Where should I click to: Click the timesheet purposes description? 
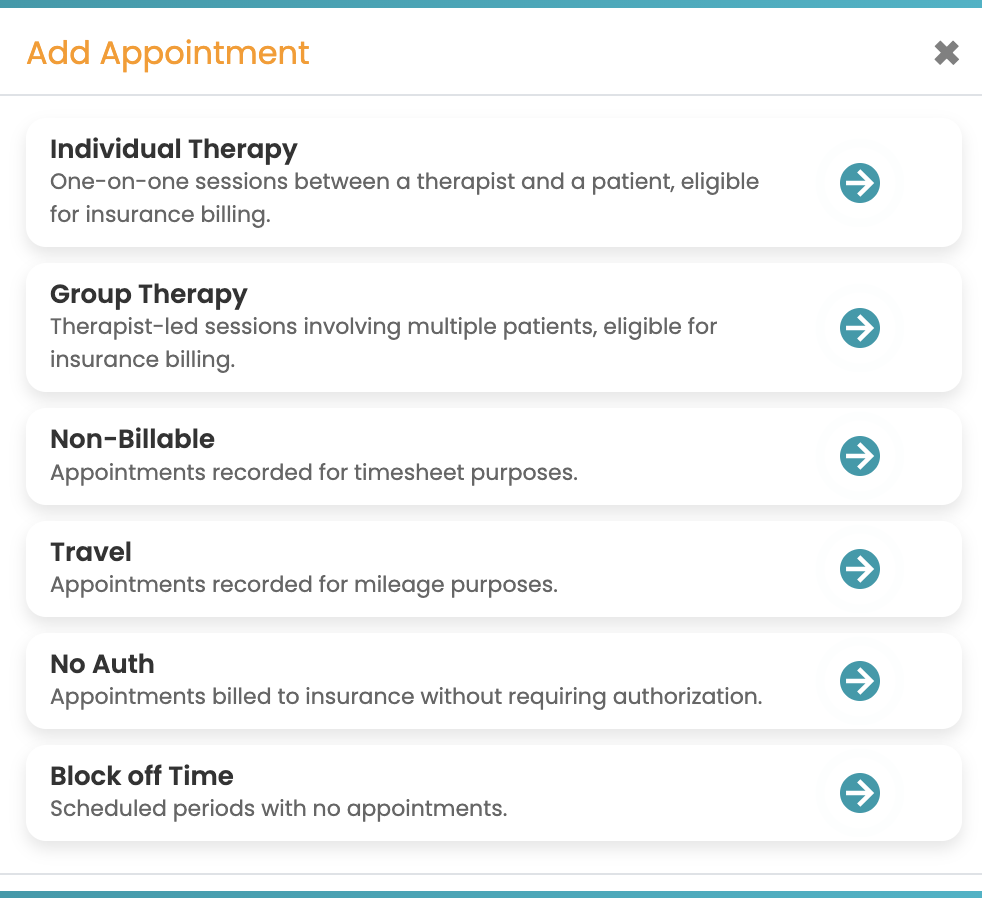[314, 473]
